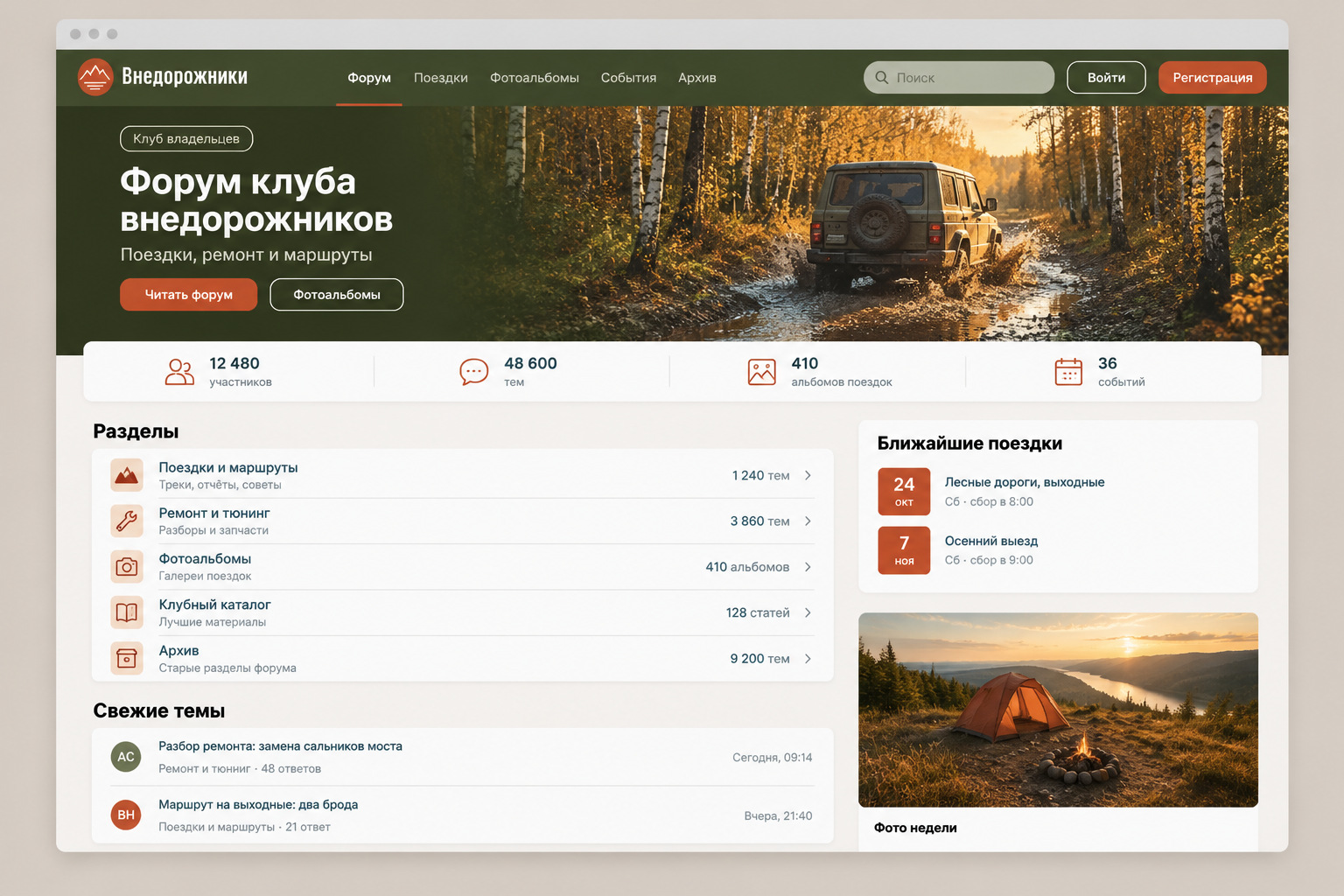Open trip Лесные дороги, выходные

(1025, 482)
